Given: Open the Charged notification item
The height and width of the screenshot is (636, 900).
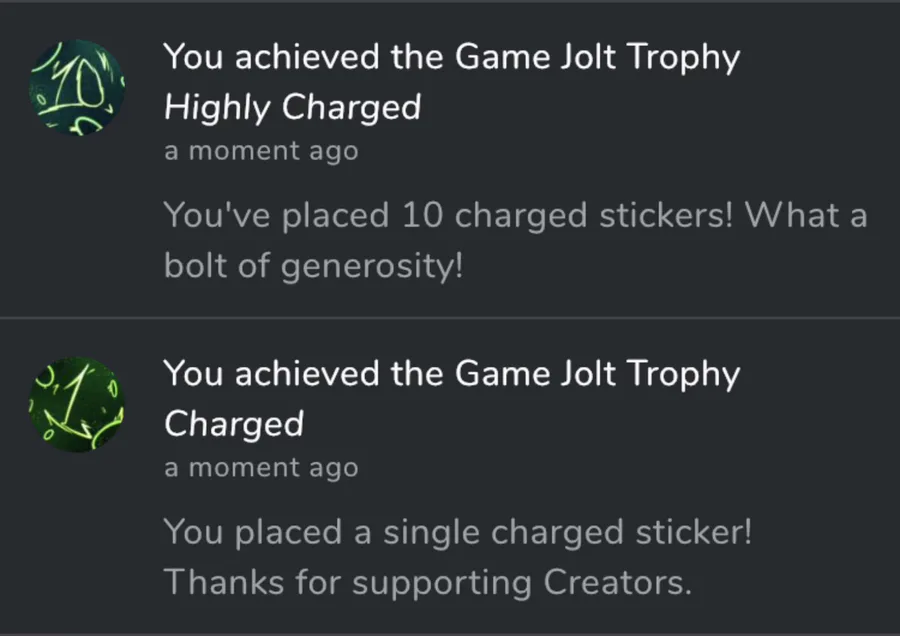Looking at the screenshot, I should [x=450, y=476].
